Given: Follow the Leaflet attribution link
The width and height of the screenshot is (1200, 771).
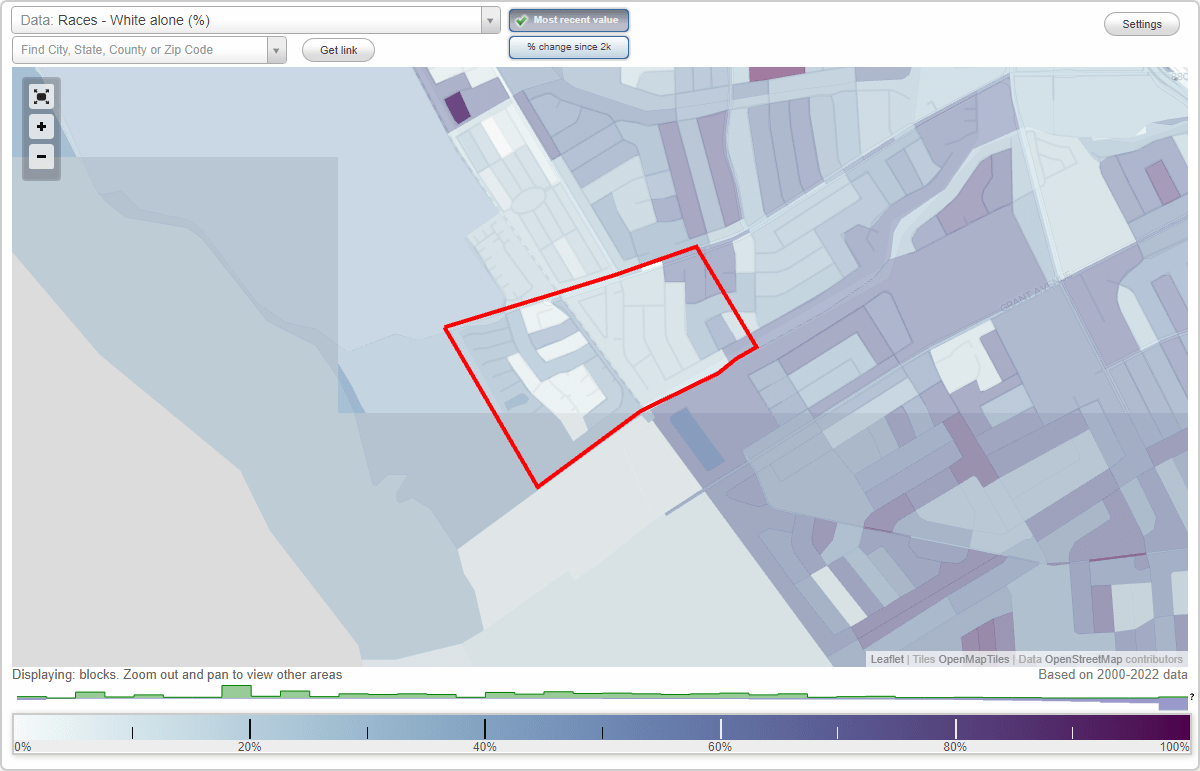Looking at the screenshot, I should 887,659.
